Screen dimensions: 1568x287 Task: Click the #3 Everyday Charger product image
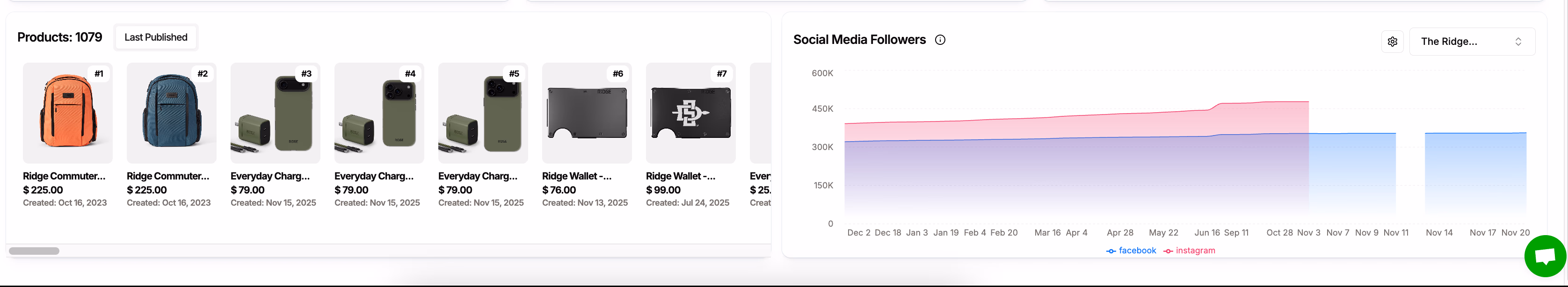click(275, 113)
